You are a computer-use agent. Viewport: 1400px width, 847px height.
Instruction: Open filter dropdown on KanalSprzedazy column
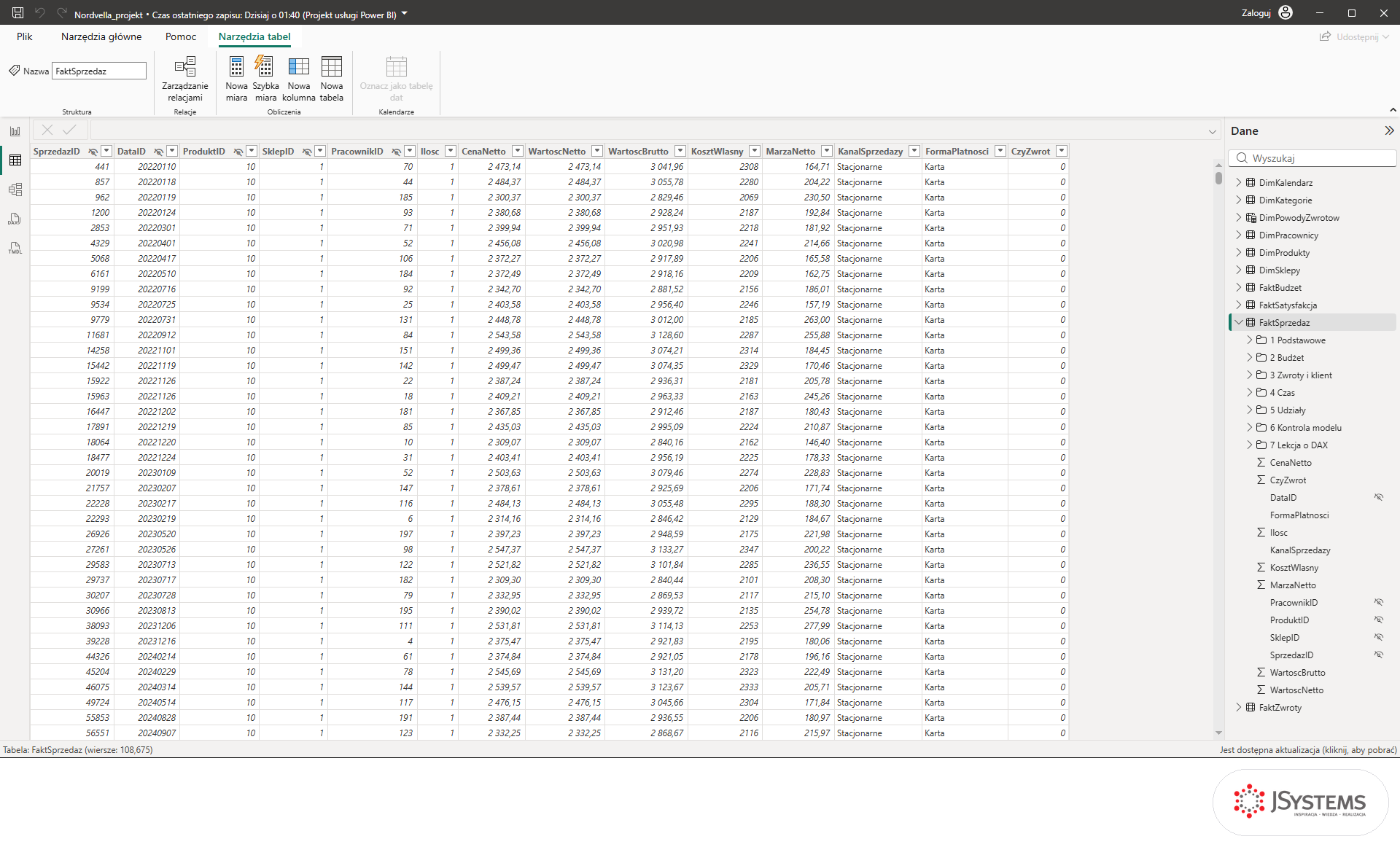(x=914, y=151)
